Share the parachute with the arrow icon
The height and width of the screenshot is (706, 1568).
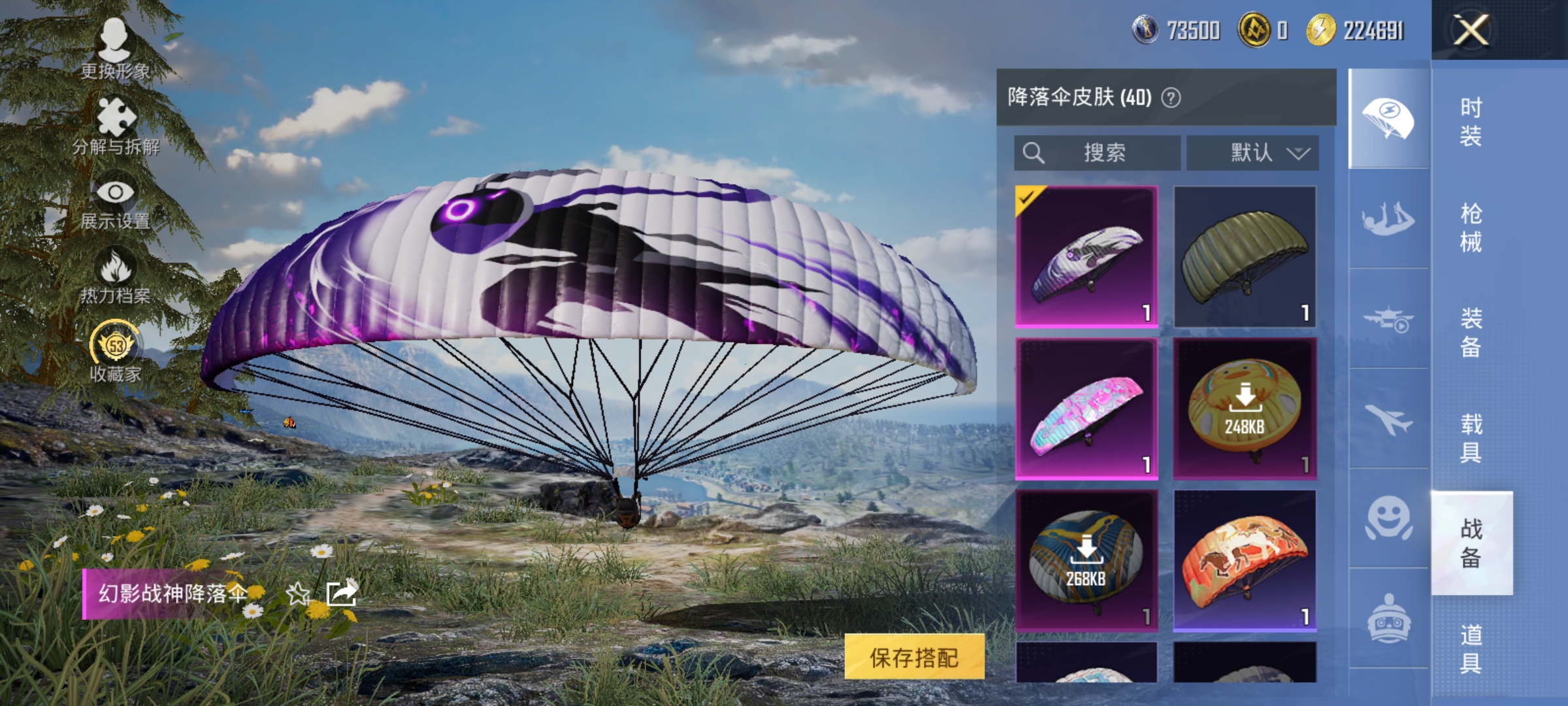342,593
